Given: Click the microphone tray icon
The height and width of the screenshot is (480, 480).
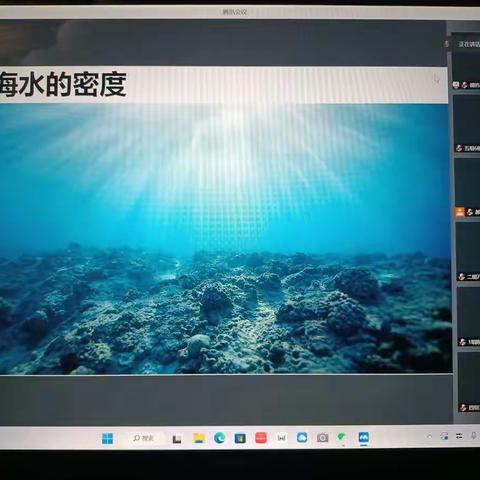Looking at the screenshot, I should click(x=474, y=436).
